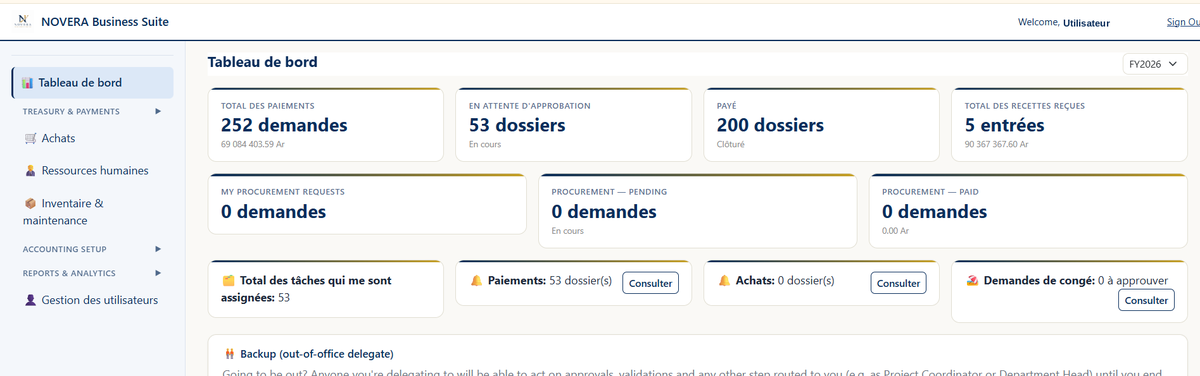Click the folder icon in assigned tasks card

click(x=229, y=281)
